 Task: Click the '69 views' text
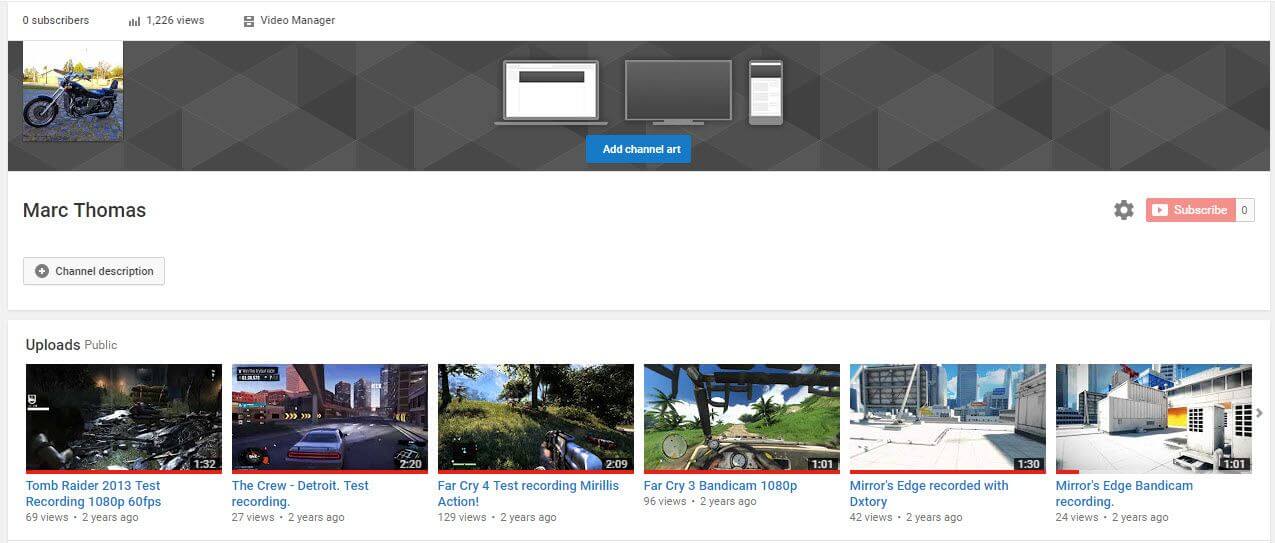[x=47, y=517]
